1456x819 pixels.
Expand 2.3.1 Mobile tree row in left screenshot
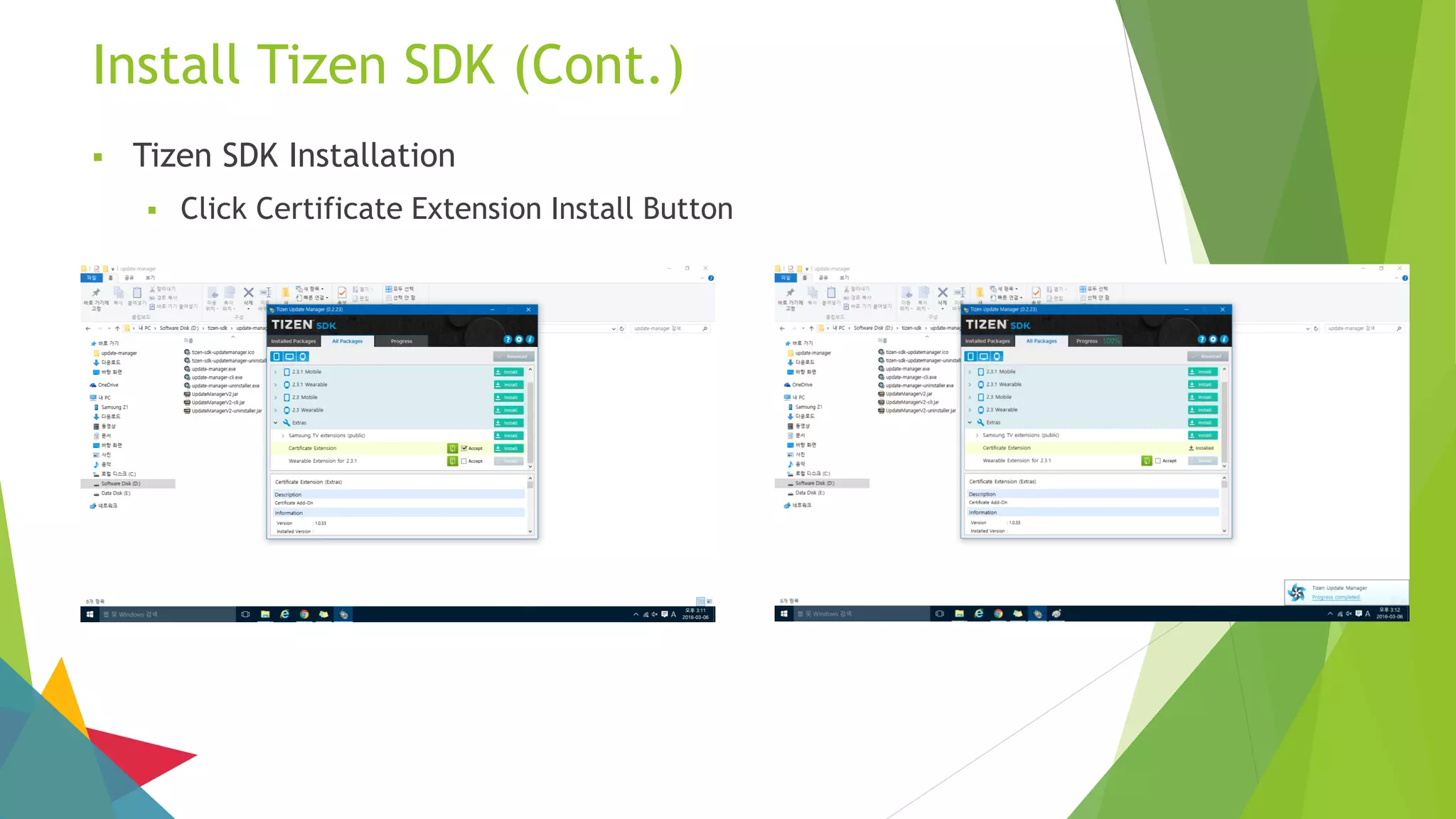coord(276,372)
